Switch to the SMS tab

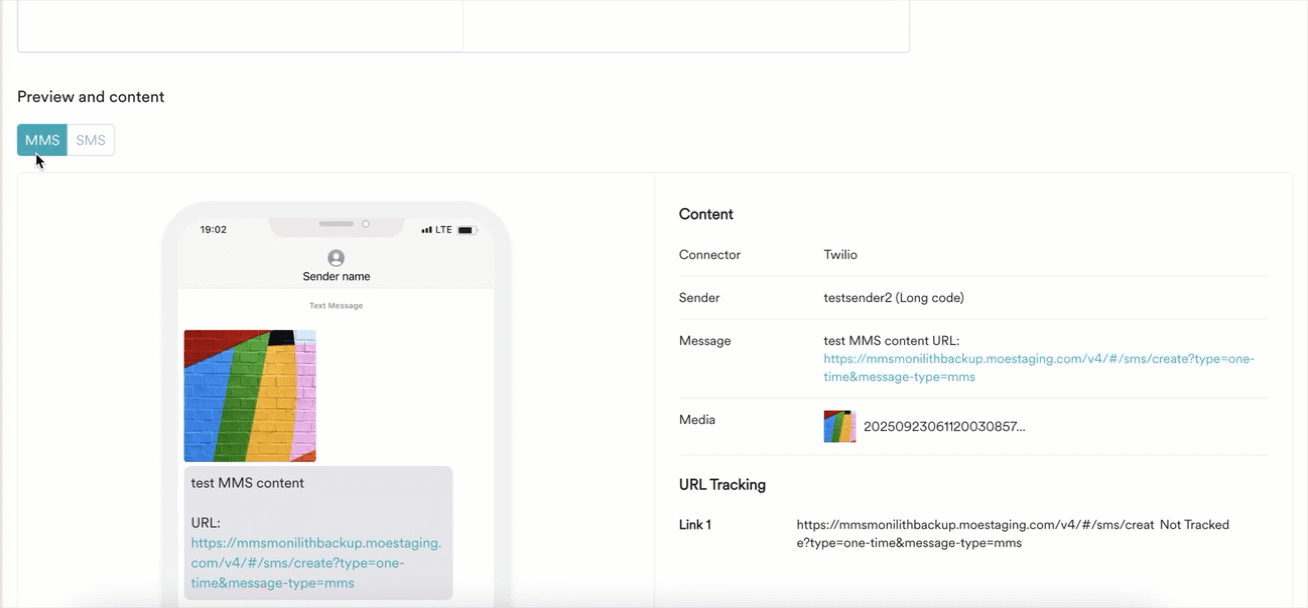click(90, 140)
